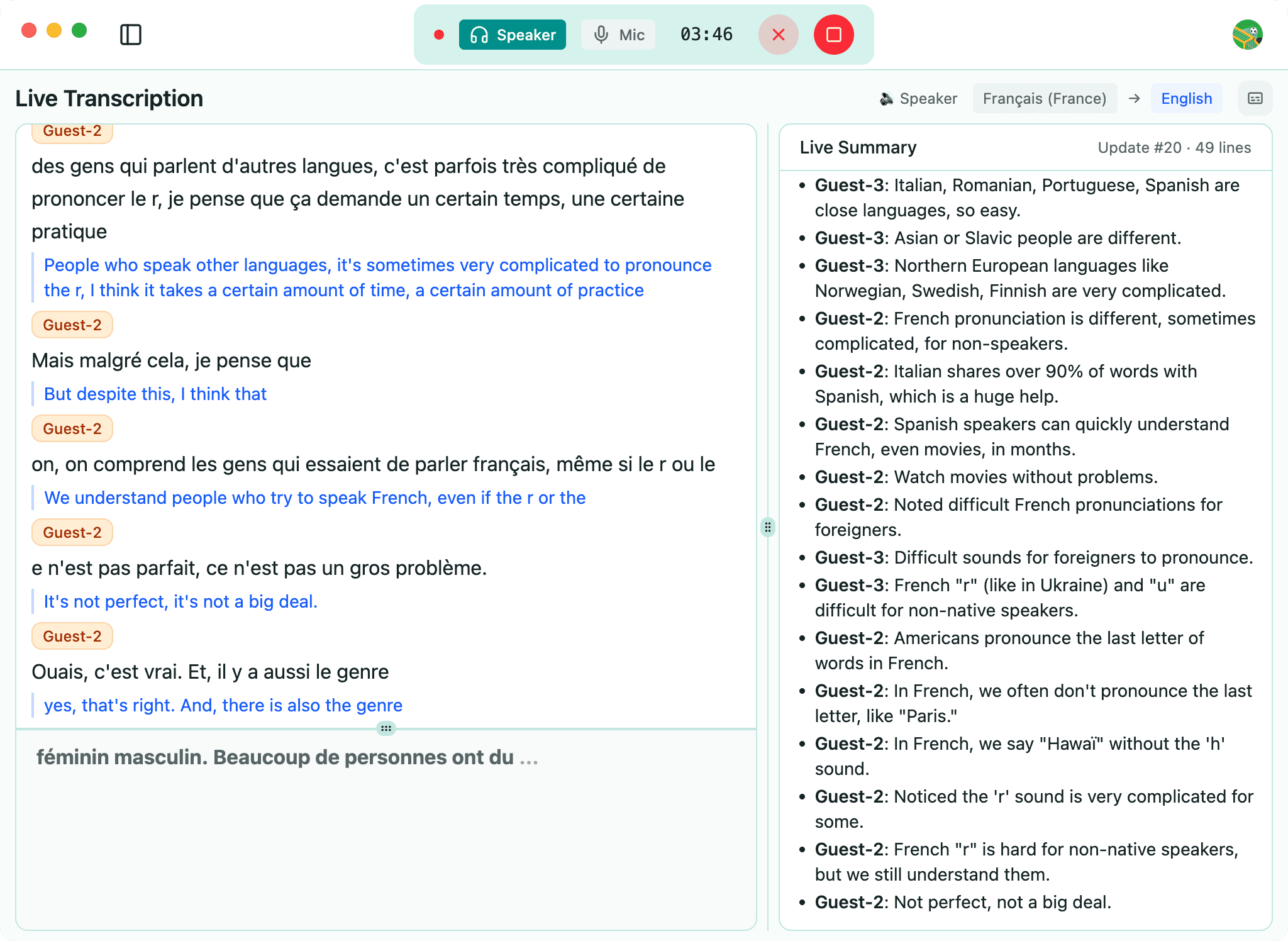
Task: Click the first Guest-2 speaker chip
Action: tap(72, 131)
